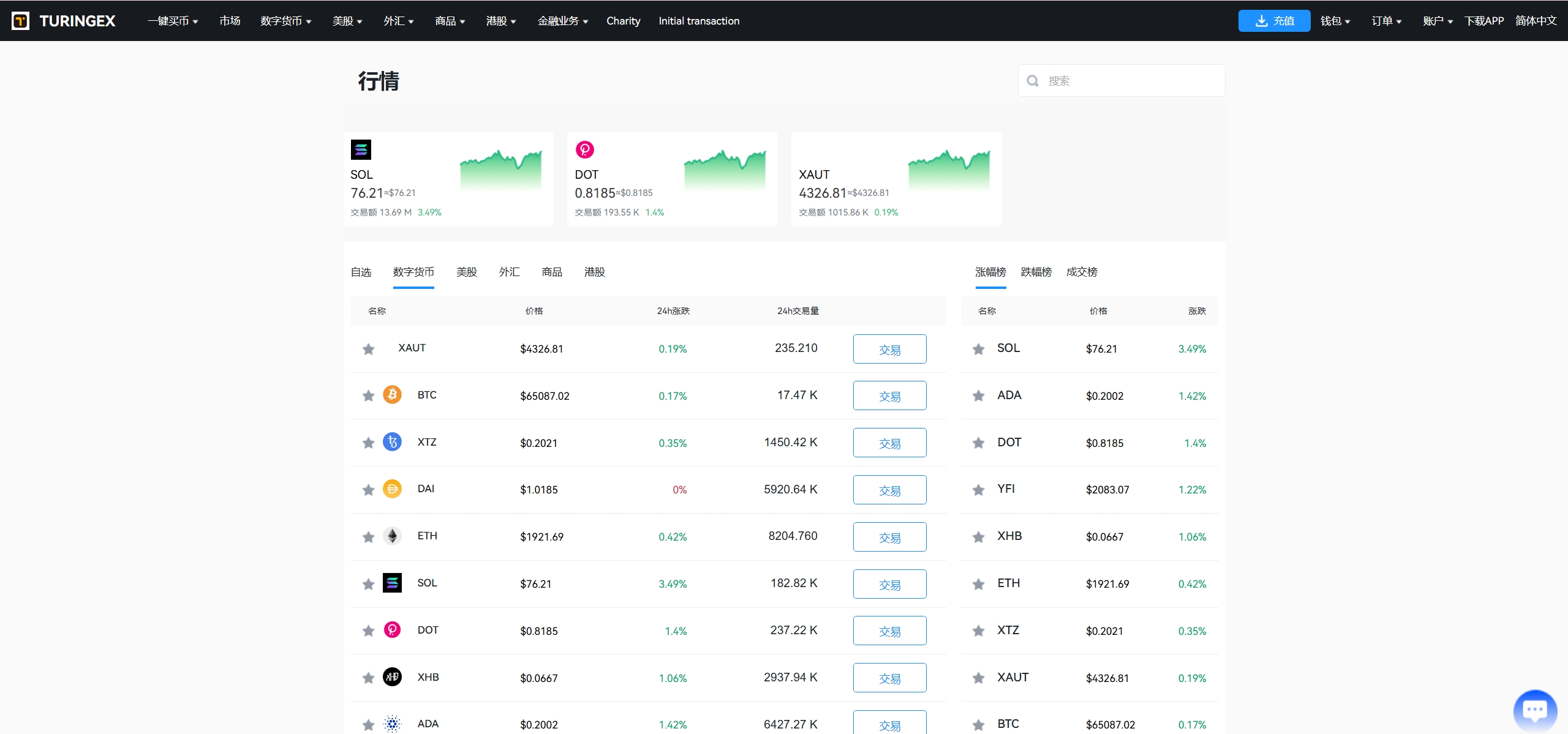Switch to the 外汇 market tab

point(510,272)
